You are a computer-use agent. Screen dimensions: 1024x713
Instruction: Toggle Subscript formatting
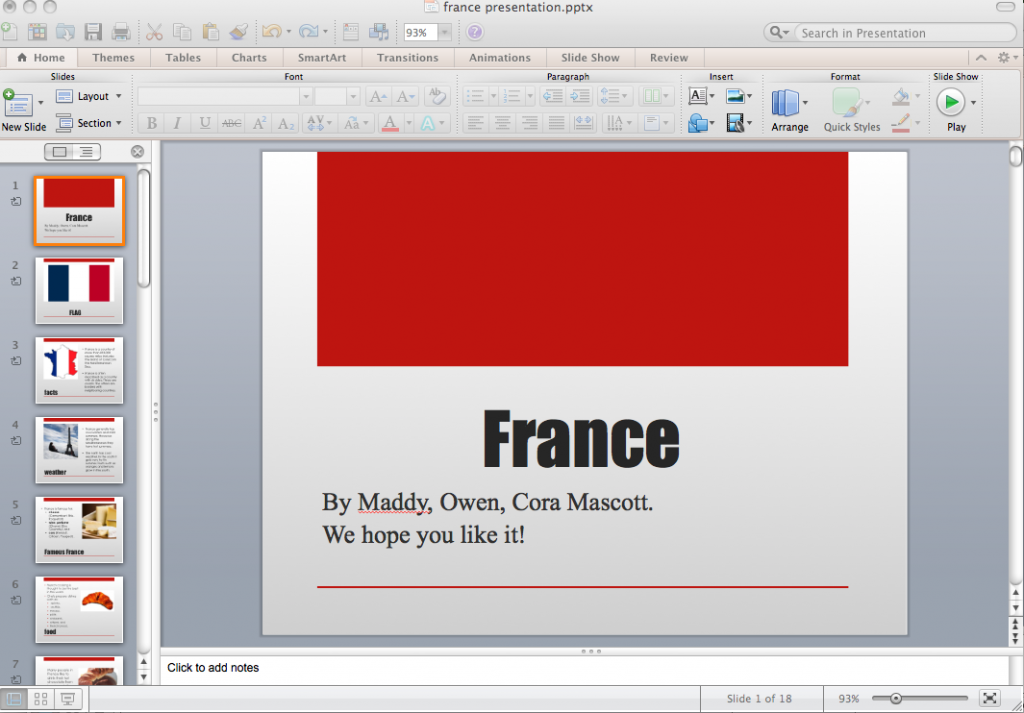click(x=286, y=123)
